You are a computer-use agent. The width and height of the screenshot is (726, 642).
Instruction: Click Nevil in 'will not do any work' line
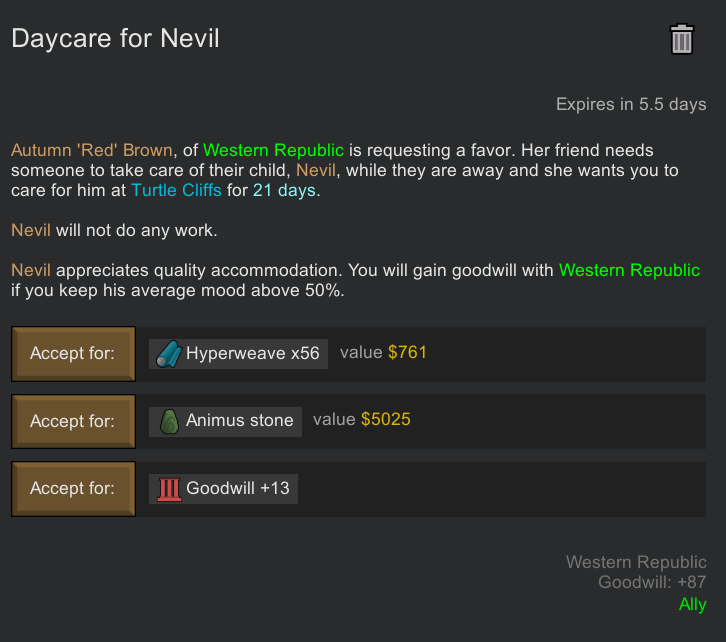coord(31,230)
